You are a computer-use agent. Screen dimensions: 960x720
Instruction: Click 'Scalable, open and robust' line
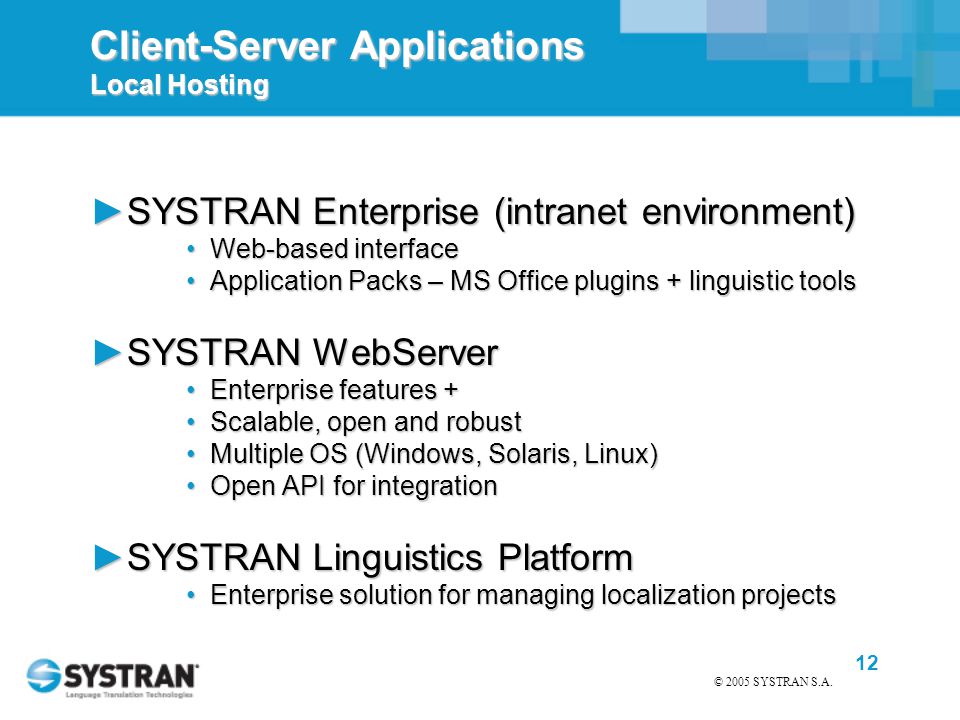click(366, 422)
